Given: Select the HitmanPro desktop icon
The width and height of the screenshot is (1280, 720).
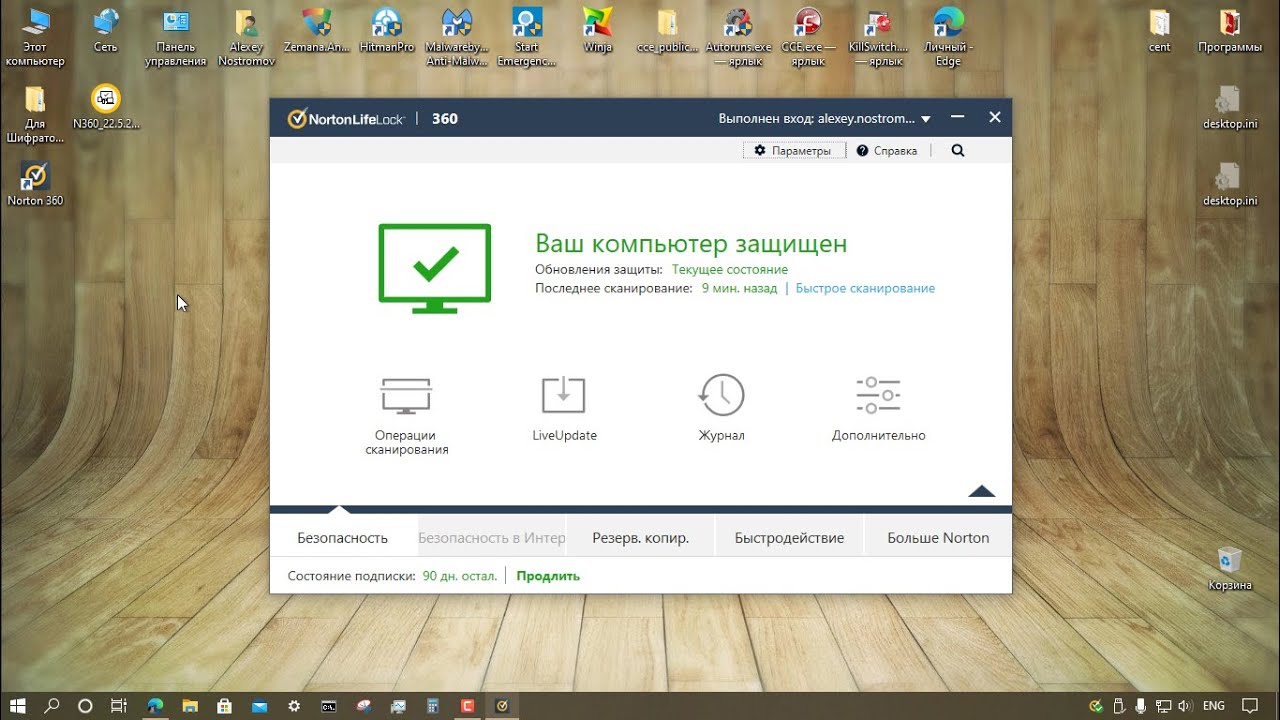Looking at the screenshot, I should 386,30.
